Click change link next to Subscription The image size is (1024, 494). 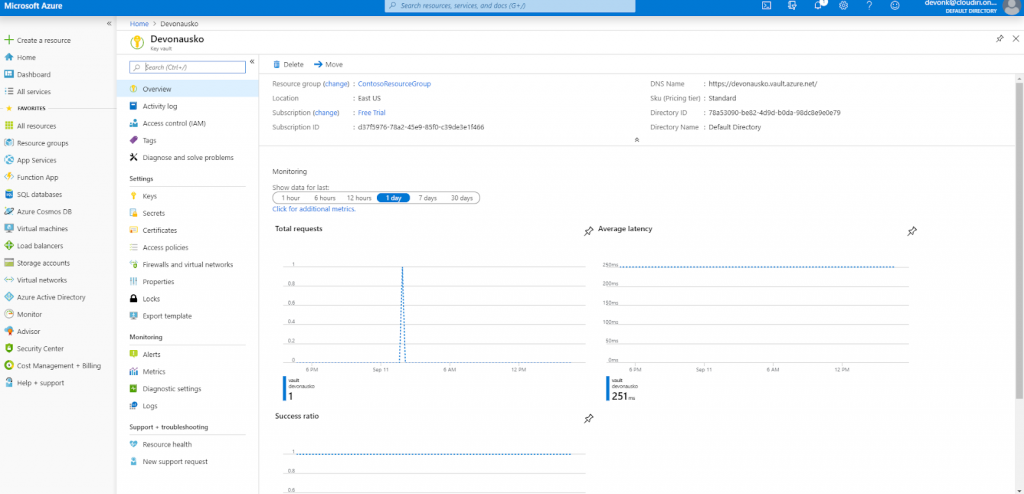tap(326, 112)
